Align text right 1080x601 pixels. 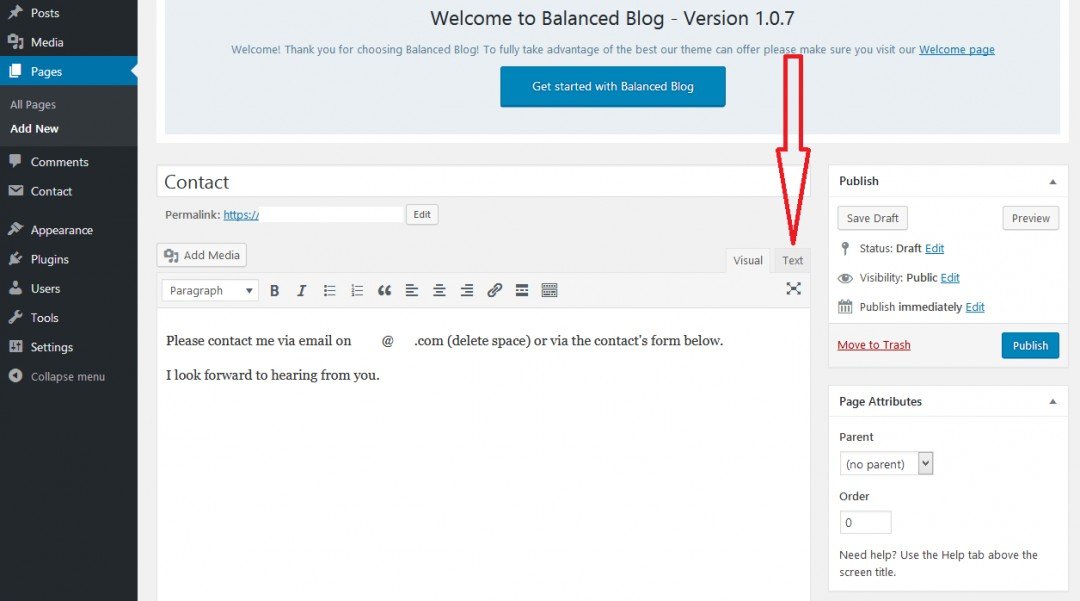(x=466, y=291)
